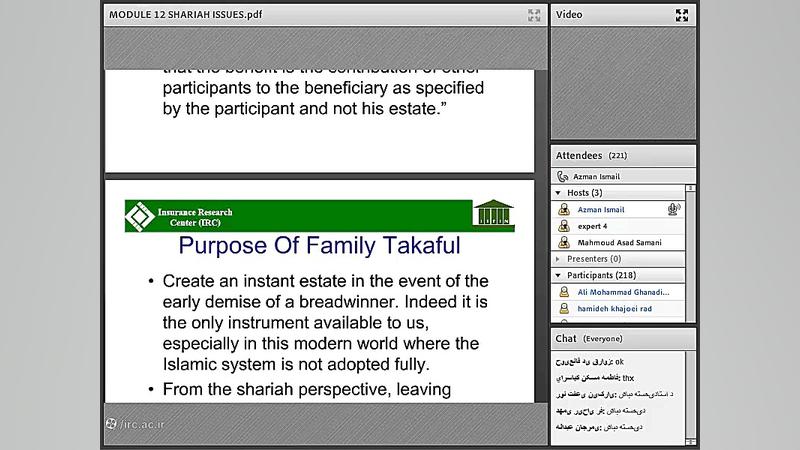Click the Chat pod scroll down arrow
The image size is (800, 450).
tap(690, 441)
